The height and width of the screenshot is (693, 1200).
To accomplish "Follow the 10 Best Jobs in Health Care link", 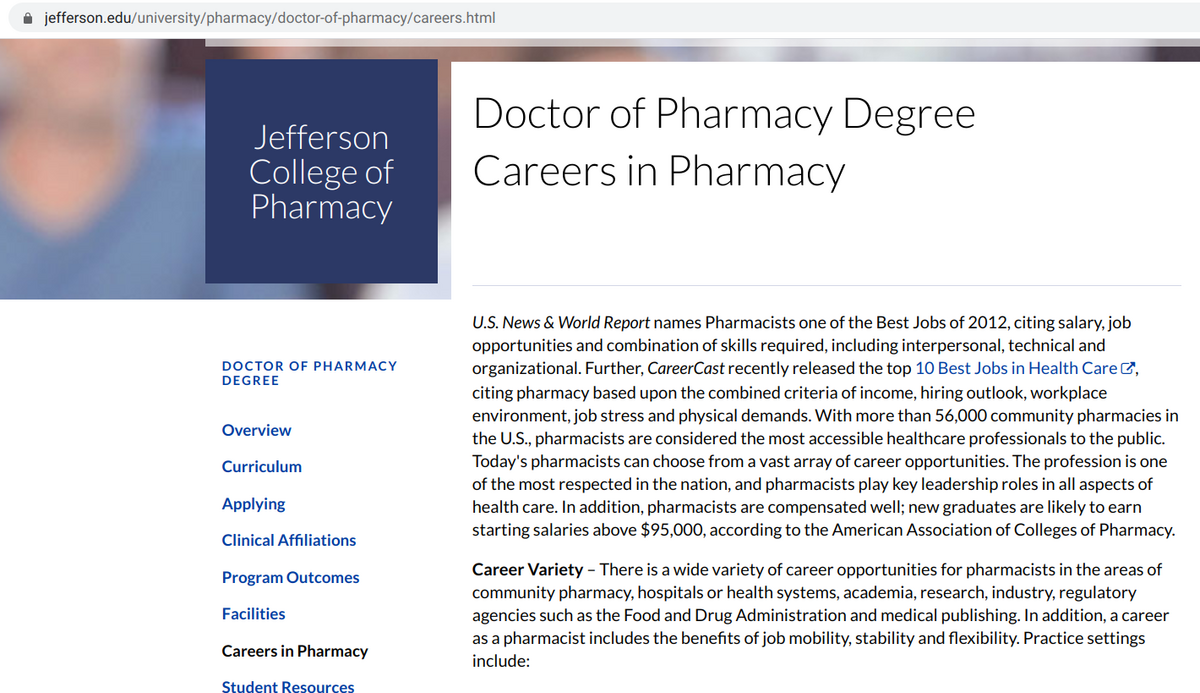I will (x=1016, y=368).
